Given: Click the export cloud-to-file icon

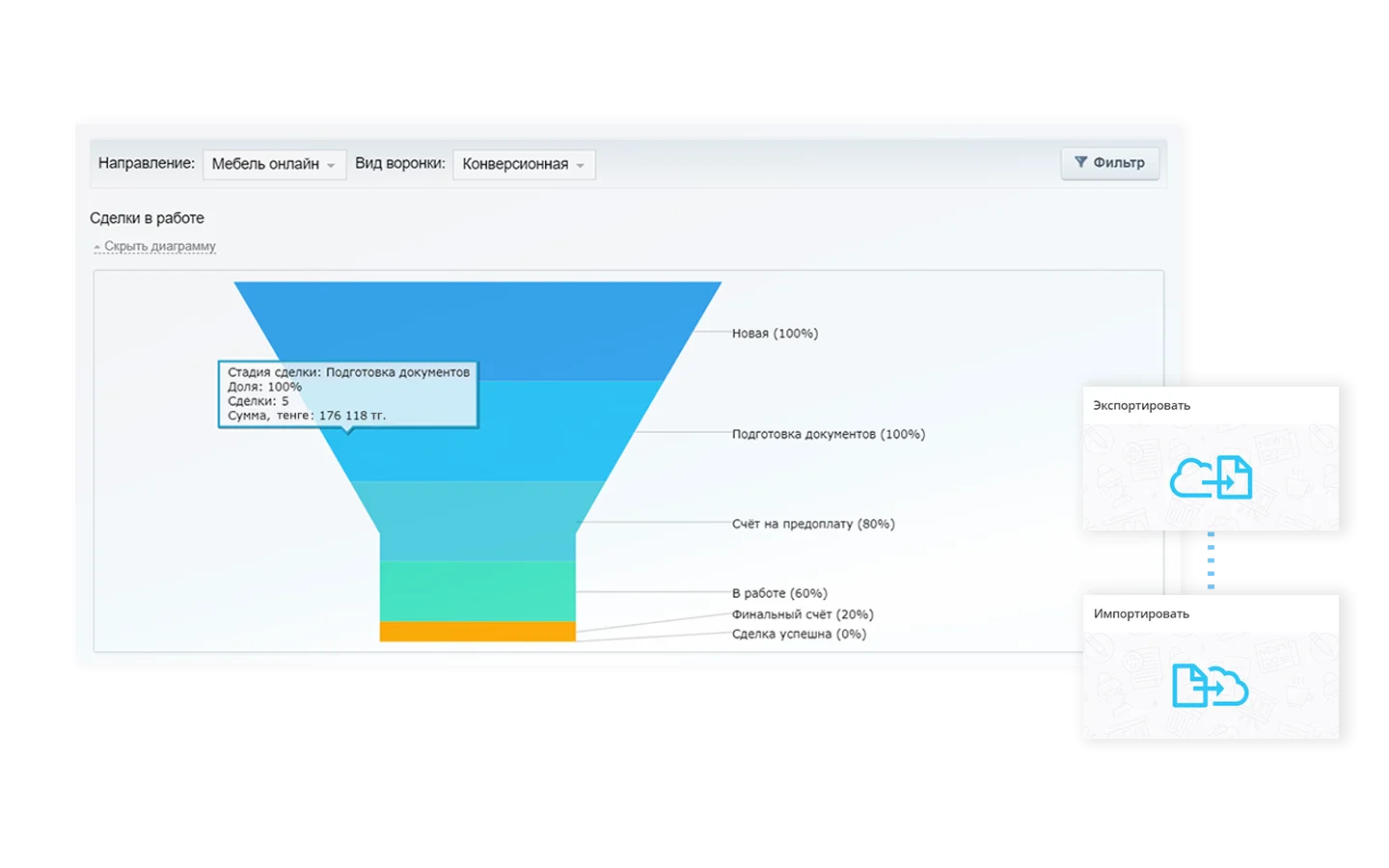Looking at the screenshot, I should click(x=1211, y=477).
